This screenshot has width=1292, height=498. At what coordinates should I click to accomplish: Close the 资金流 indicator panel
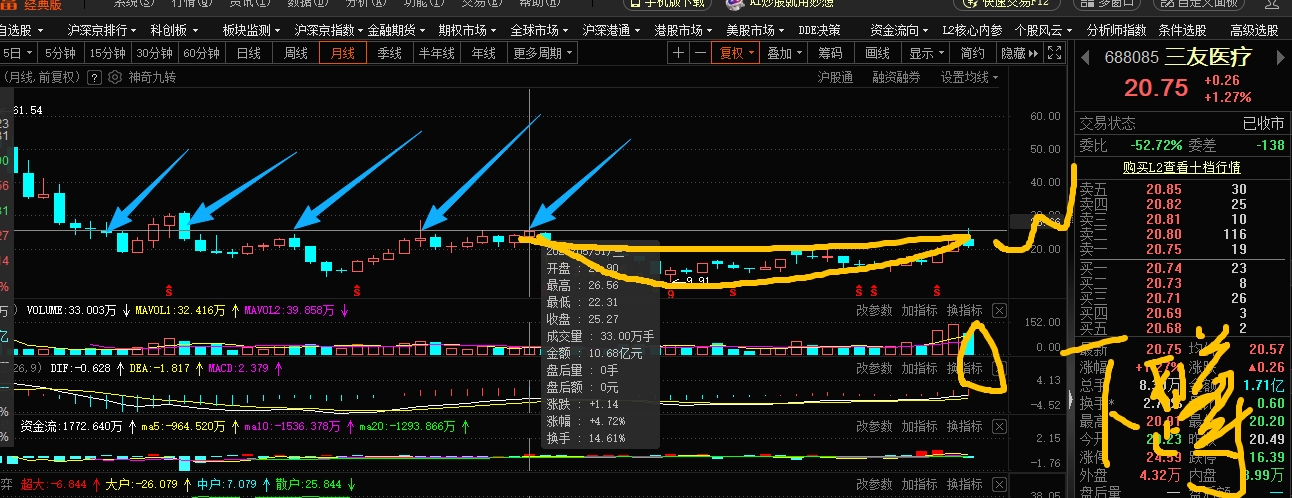click(x=999, y=426)
